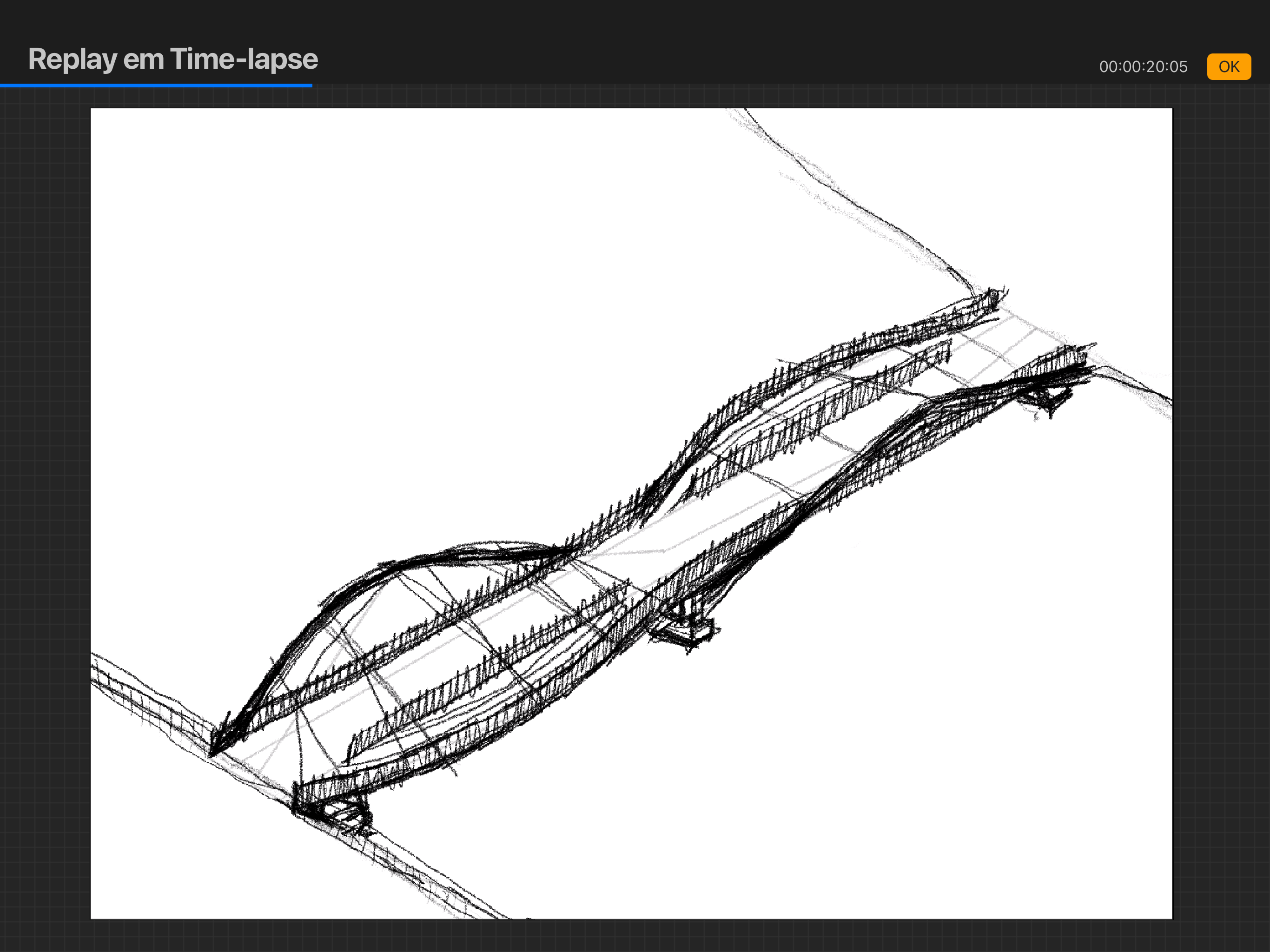Click the blue time-lapse progress bar
This screenshot has height=952, width=1270.
point(156,86)
